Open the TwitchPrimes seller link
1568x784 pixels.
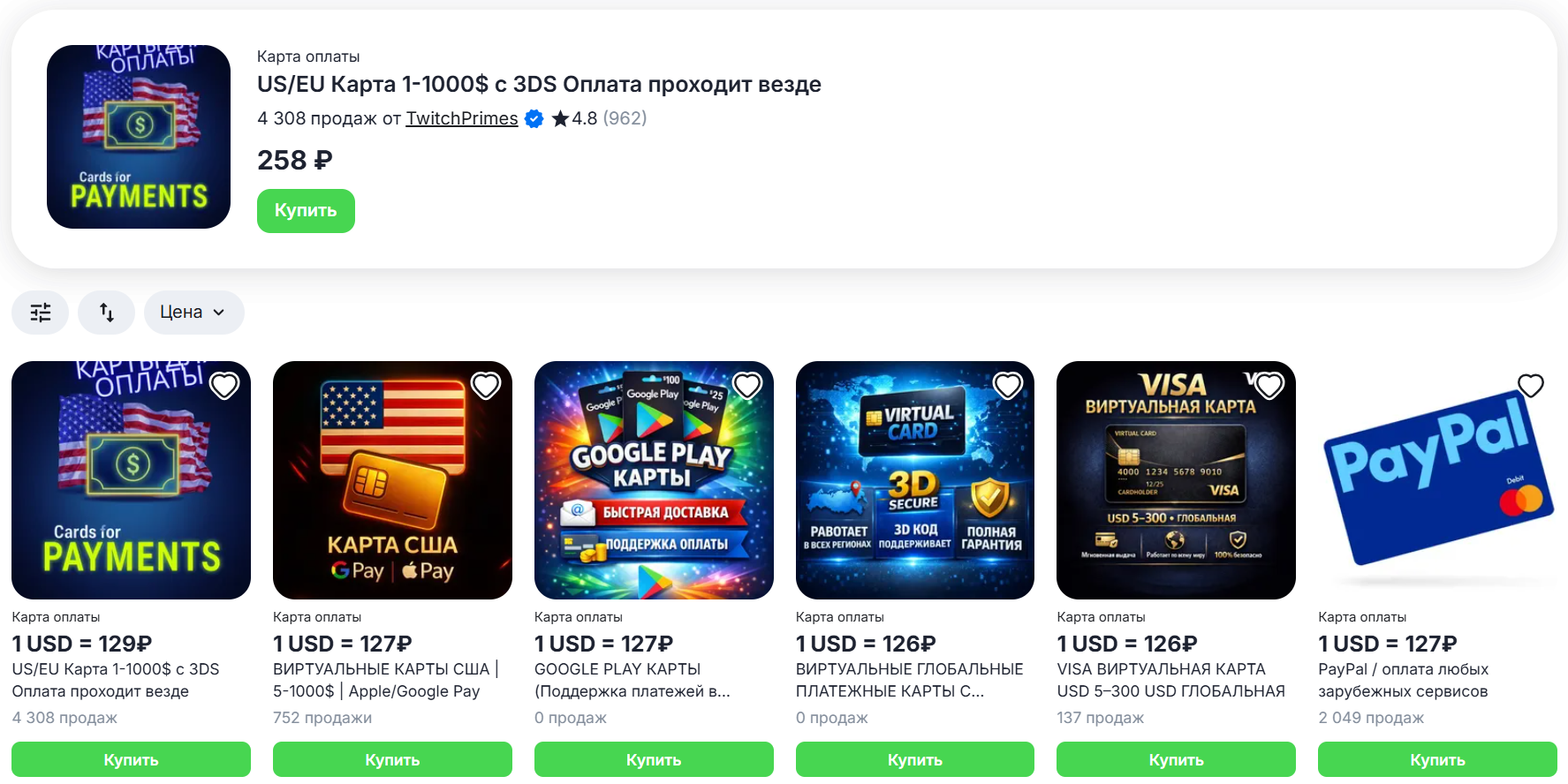(x=462, y=118)
